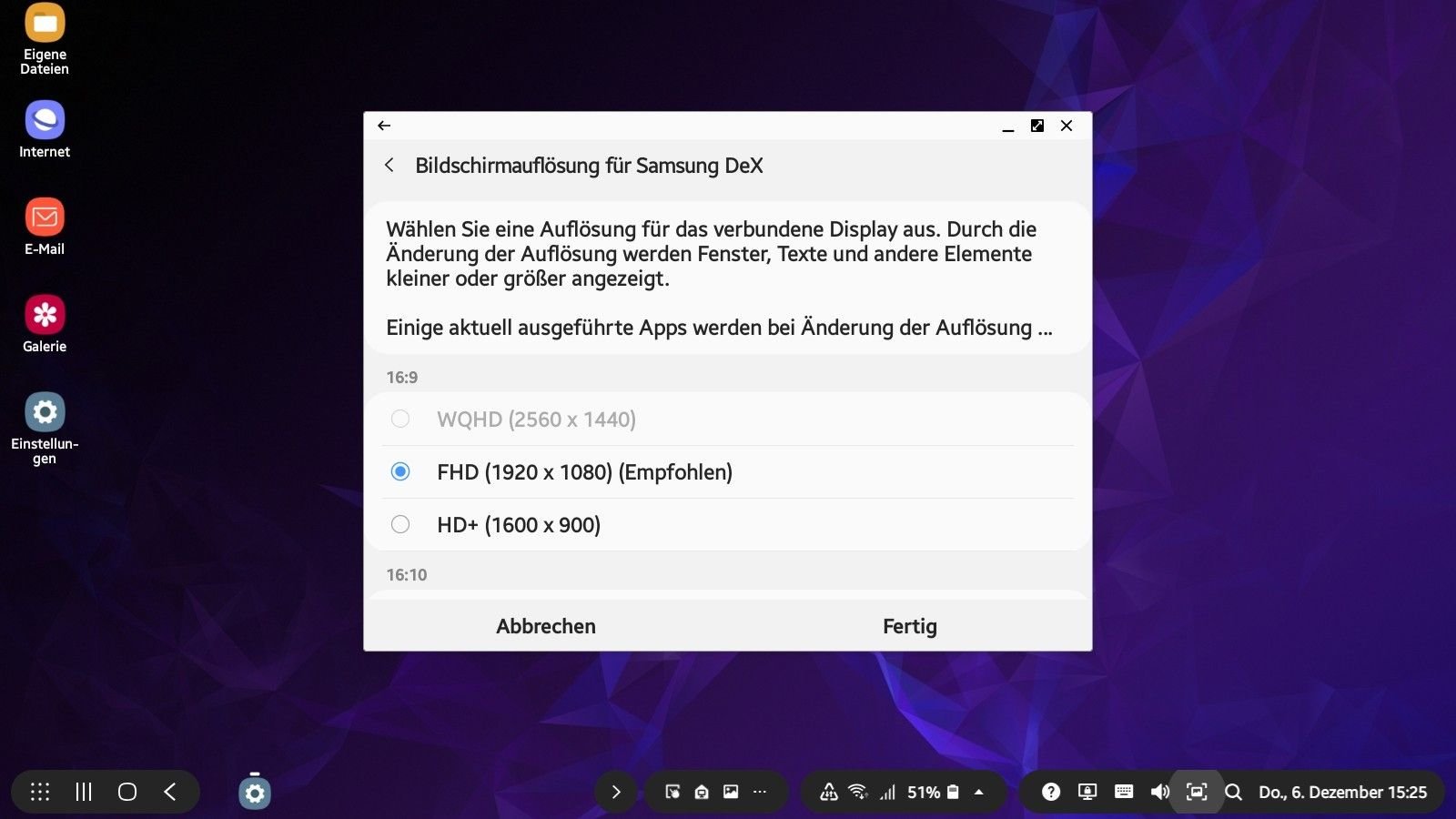
Task: Click the screenshot capture icon
Action: pos(1197,792)
